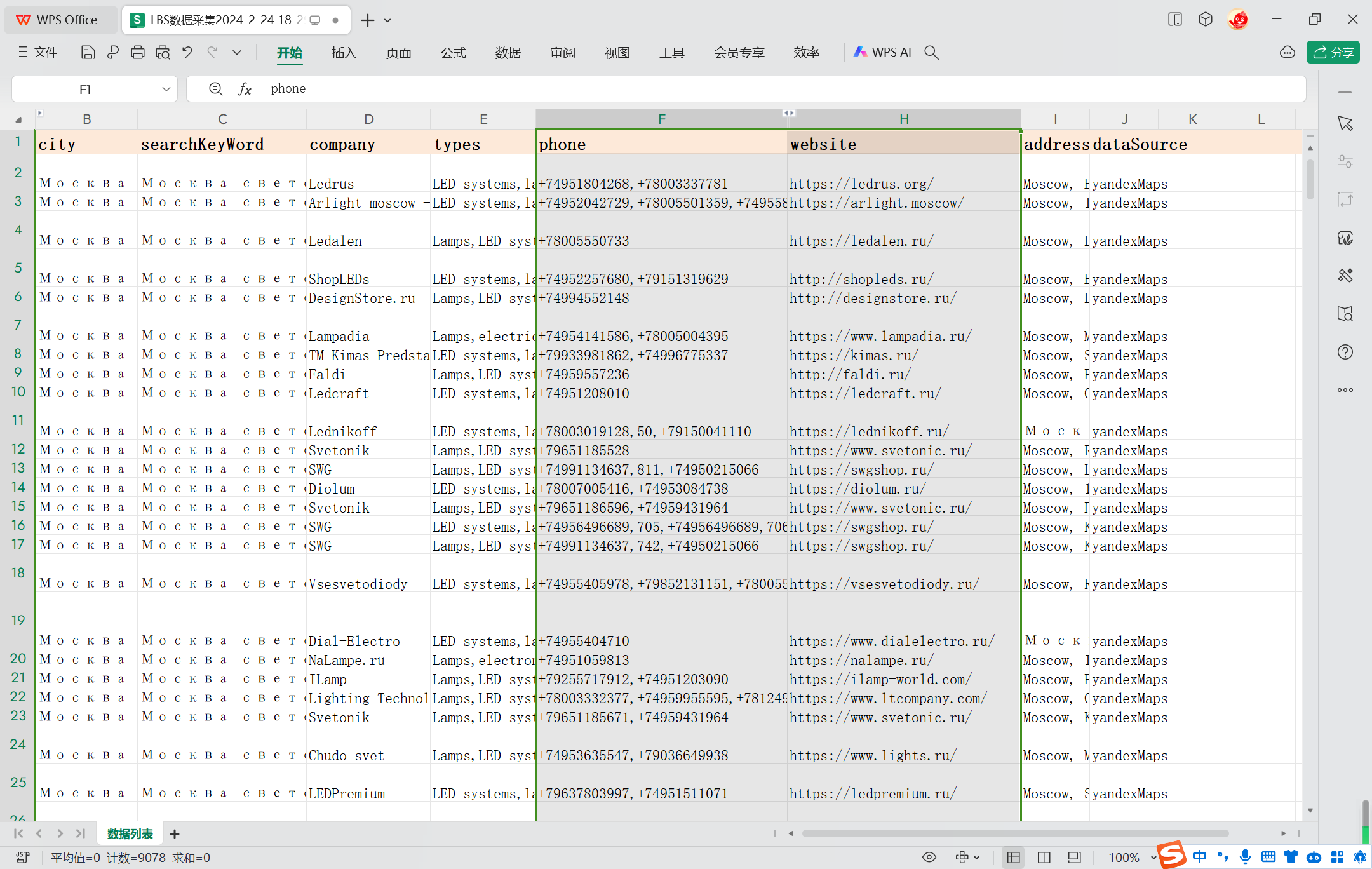Viewport: 1372px width, 869px height.
Task: Select the 数据列表 sheet tab
Action: (130, 833)
